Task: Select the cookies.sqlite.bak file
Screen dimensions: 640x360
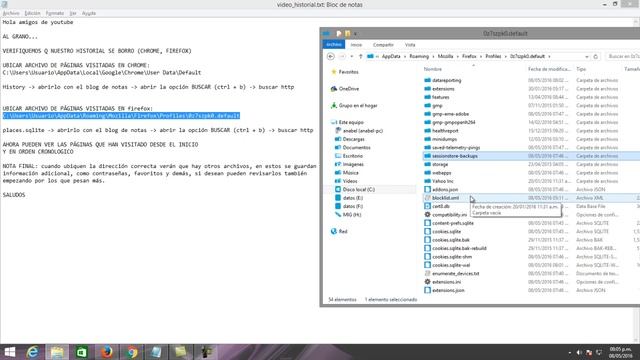Action: click(451, 240)
